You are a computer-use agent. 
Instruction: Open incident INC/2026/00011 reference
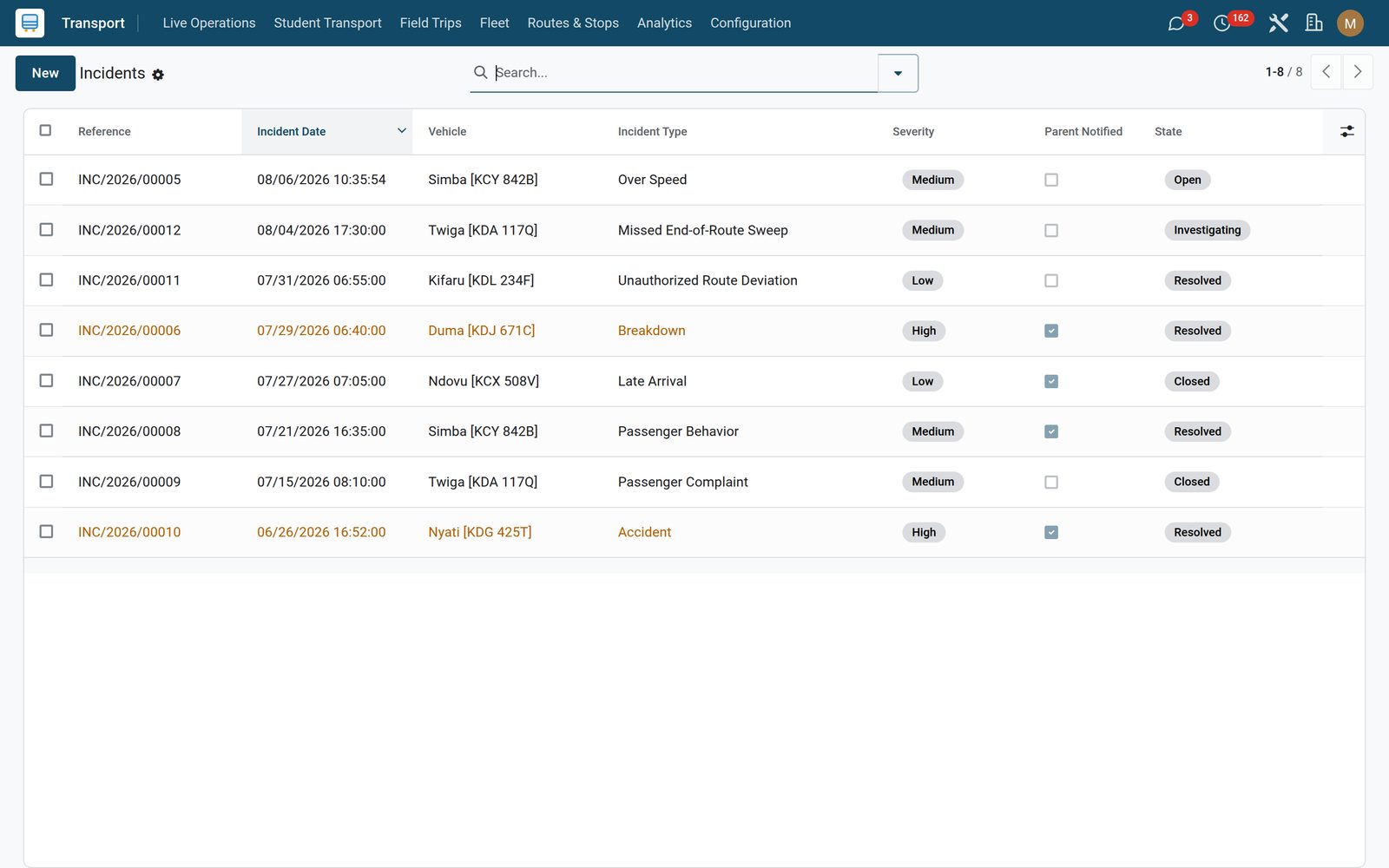coord(129,280)
